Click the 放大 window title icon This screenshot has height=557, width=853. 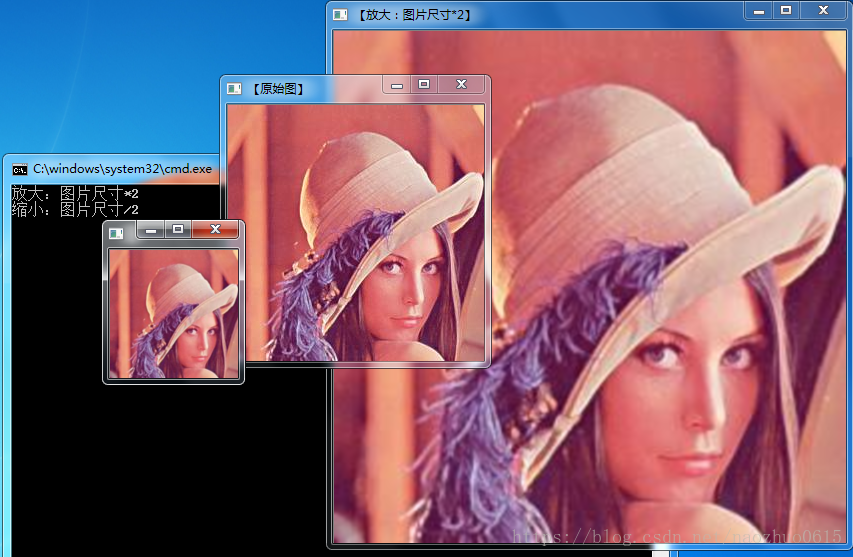click(340, 15)
